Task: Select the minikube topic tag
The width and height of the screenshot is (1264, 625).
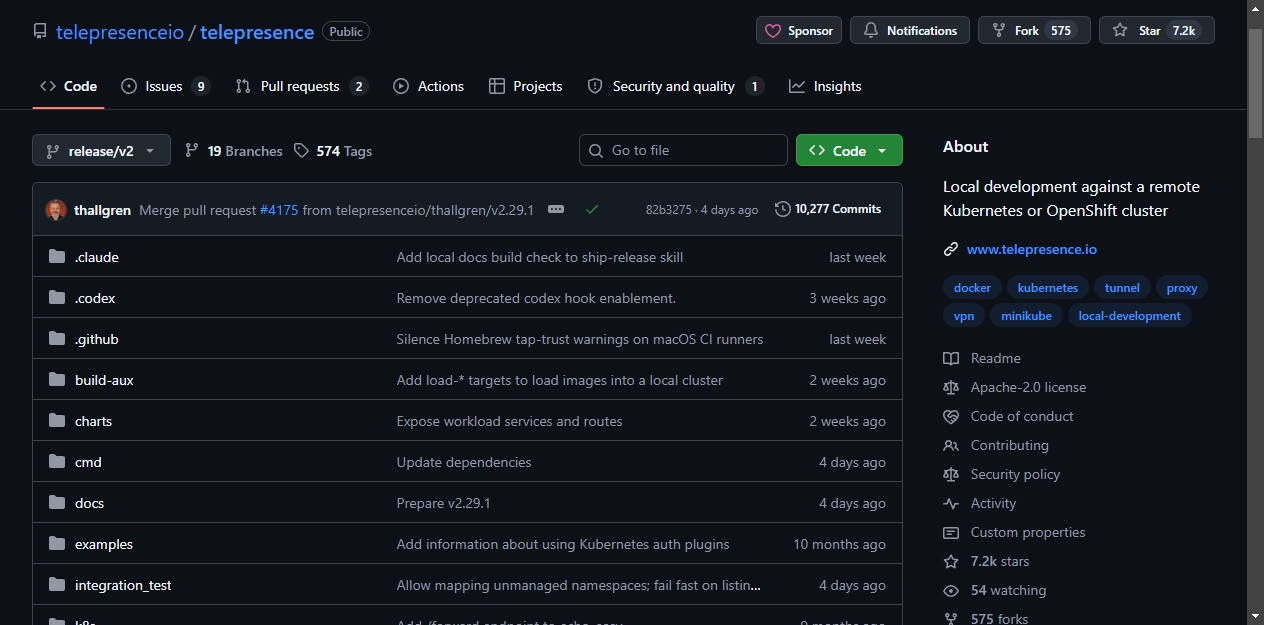Action: (x=1027, y=316)
